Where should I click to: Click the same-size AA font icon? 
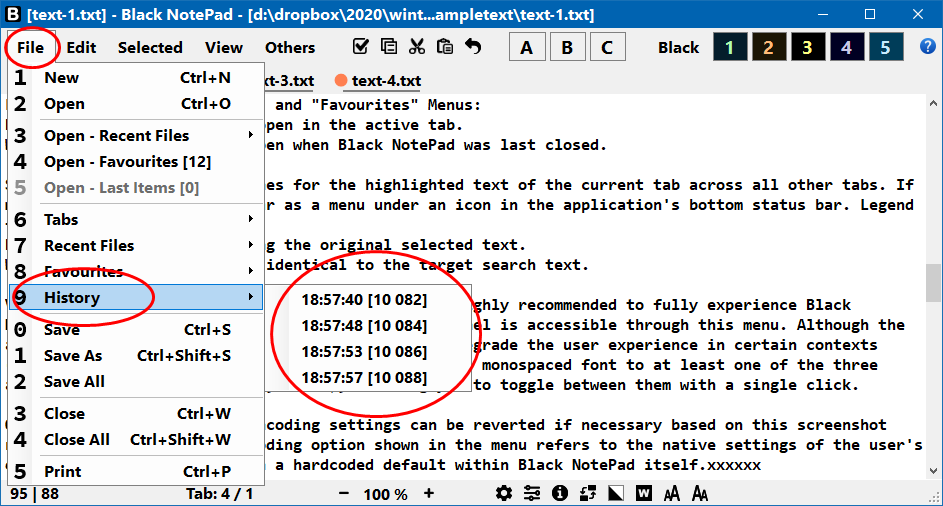click(x=672, y=494)
